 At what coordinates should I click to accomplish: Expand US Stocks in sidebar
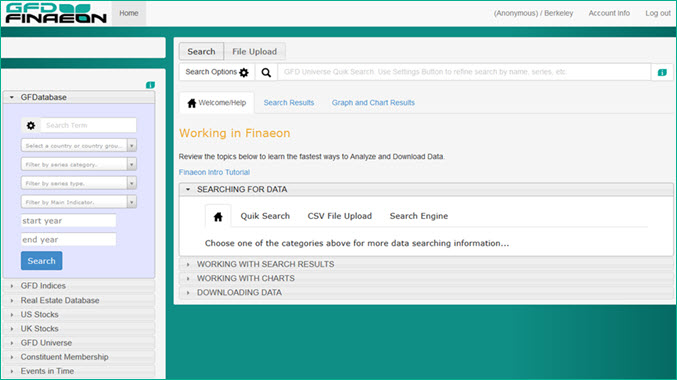point(79,314)
